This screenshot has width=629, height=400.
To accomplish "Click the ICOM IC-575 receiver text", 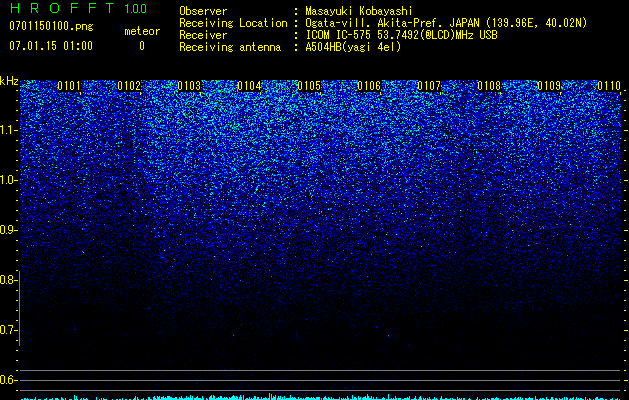I will pyautogui.click(x=401, y=35).
